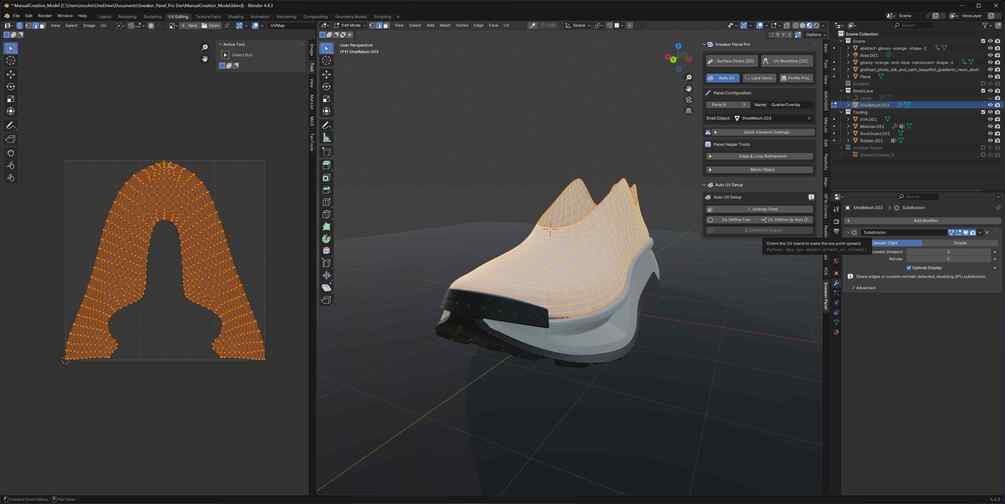Pick the Grab sculpt tool in UV editor

(11, 153)
